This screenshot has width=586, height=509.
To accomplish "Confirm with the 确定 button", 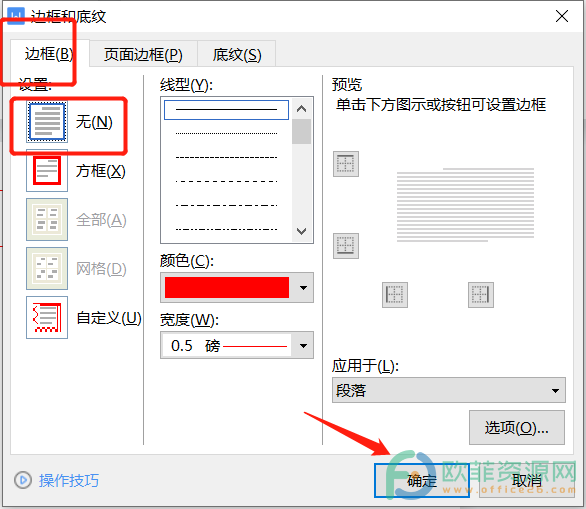I will 422,481.
